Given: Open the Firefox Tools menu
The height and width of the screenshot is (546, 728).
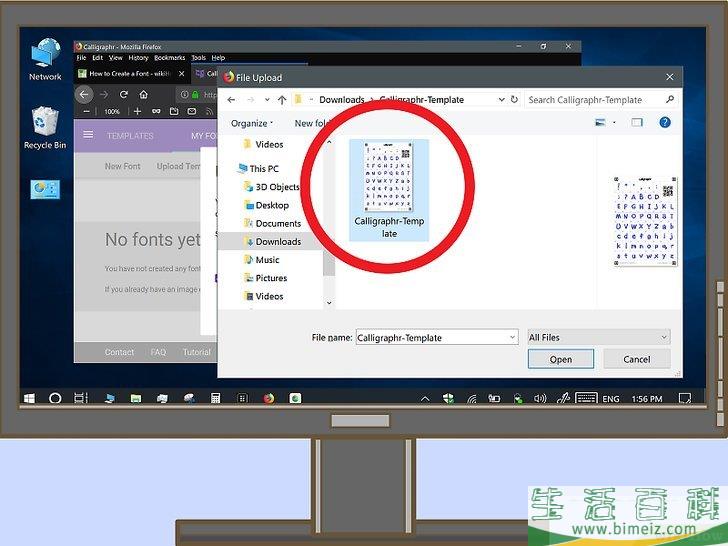Looking at the screenshot, I should tap(198, 58).
